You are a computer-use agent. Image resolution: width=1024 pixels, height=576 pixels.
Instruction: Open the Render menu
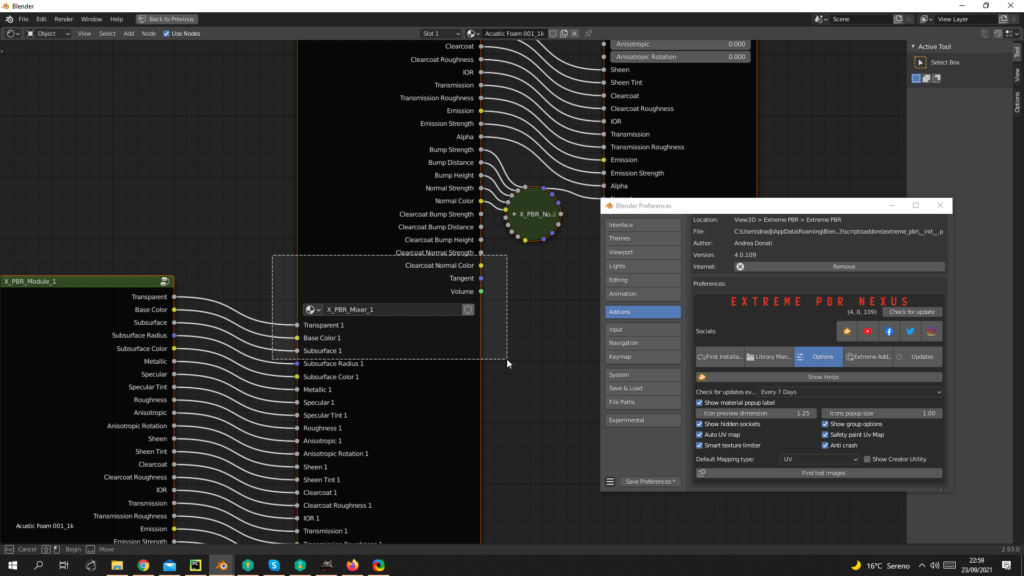pyautogui.click(x=63, y=20)
